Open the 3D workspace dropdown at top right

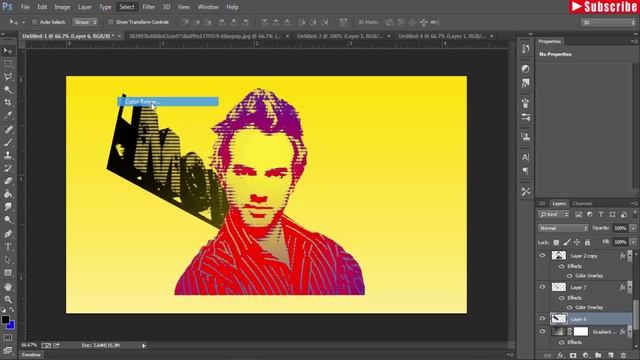(x=609, y=22)
